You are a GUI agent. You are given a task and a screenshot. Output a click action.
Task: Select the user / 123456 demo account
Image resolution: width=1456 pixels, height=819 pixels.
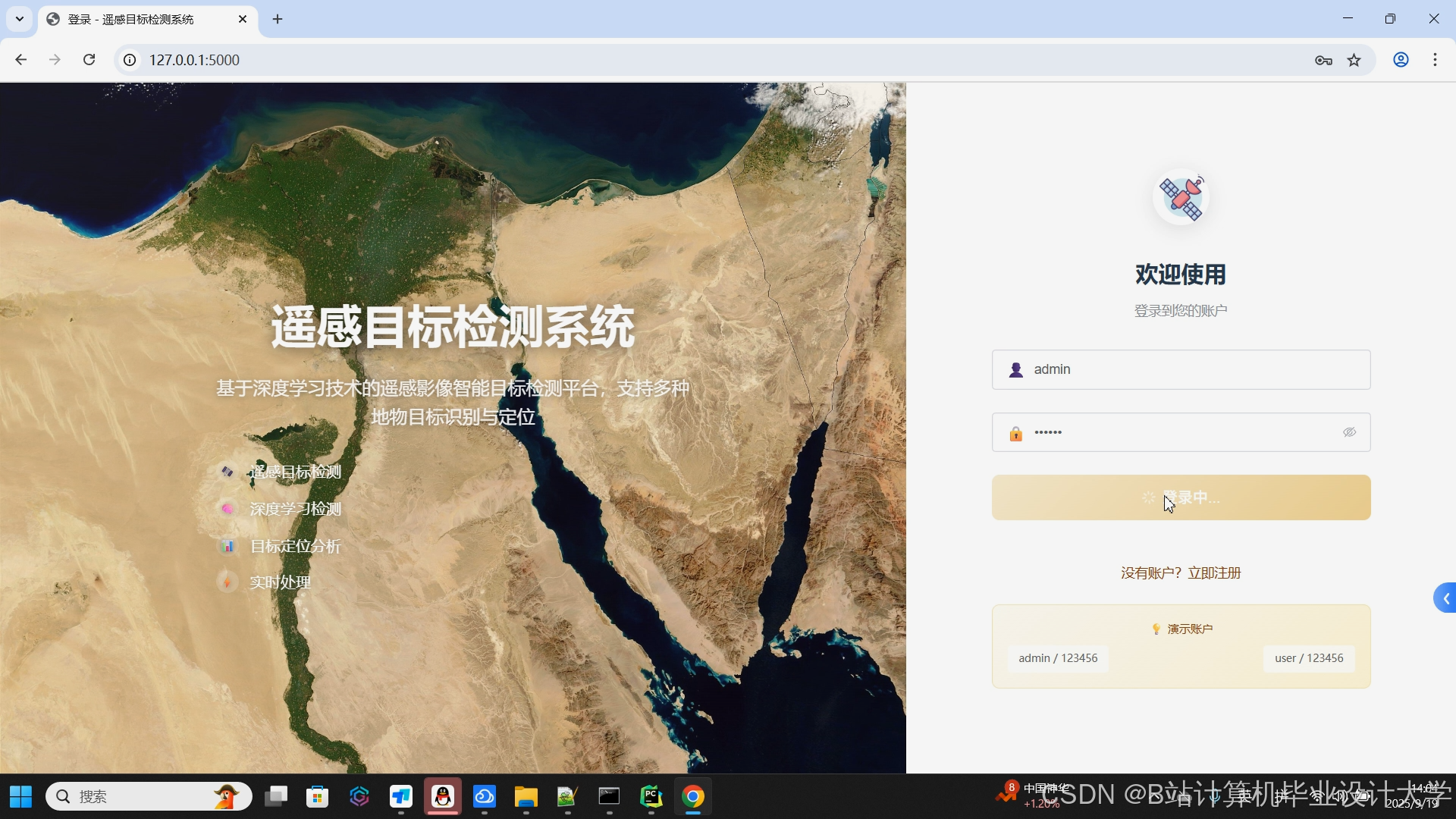[1309, 658]
